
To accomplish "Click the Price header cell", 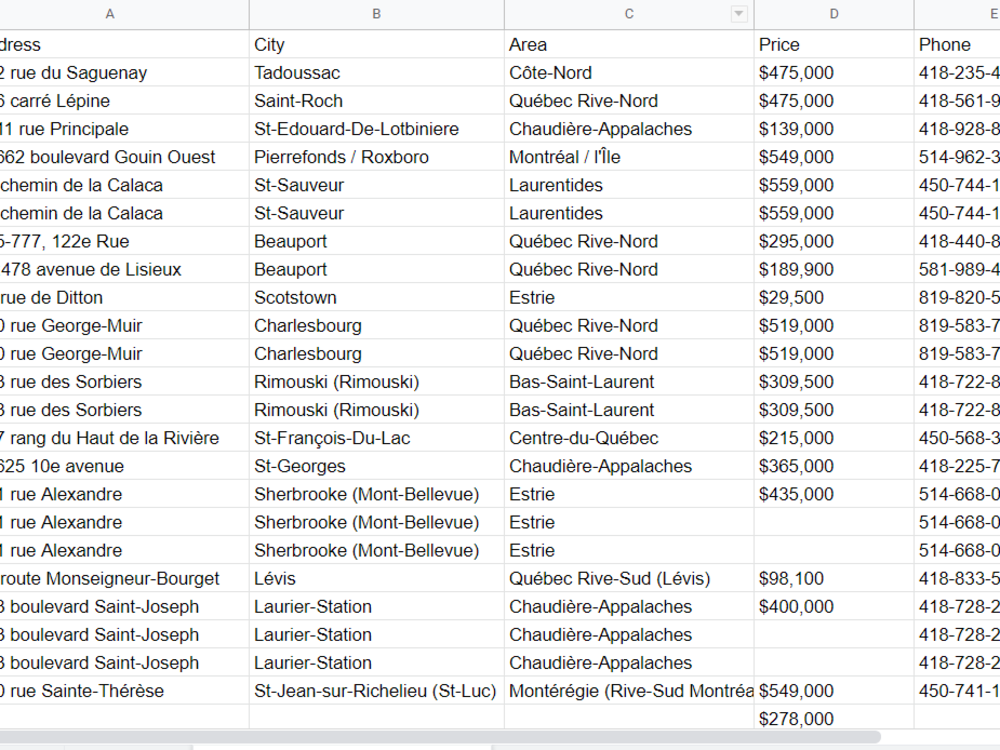I will tap(834, 45).
